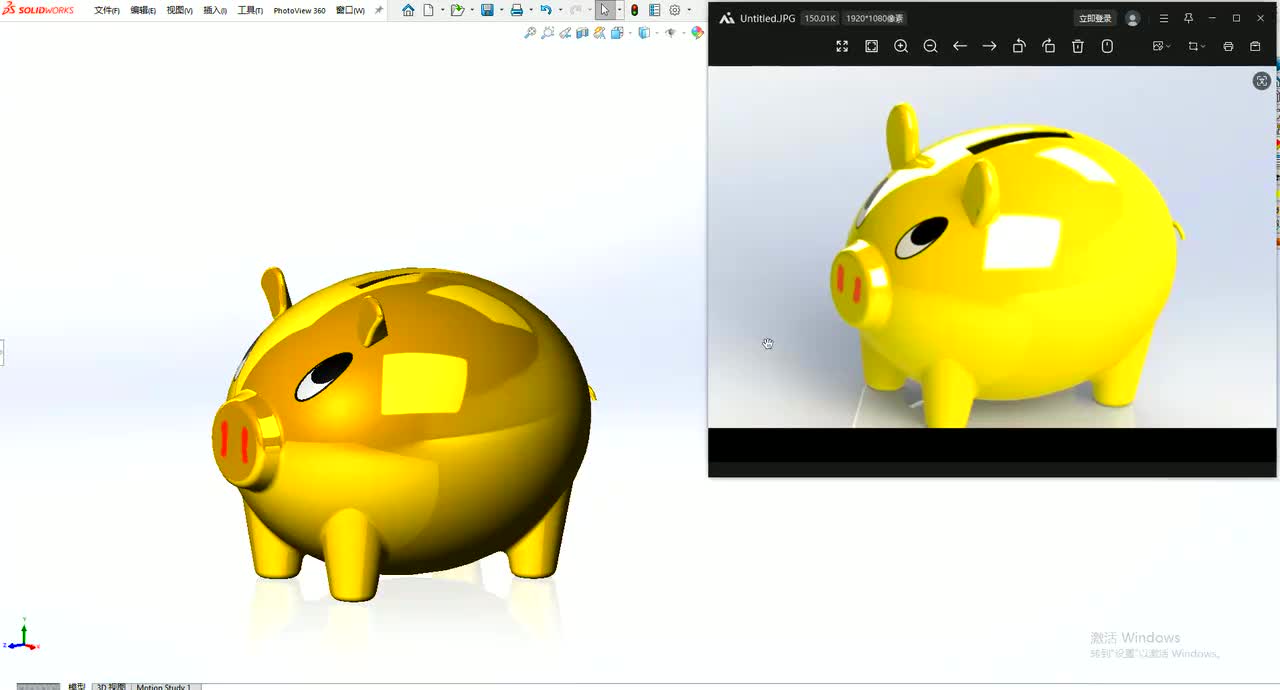The width and height of the screenshot is (1280, 690).
Task: Save the model with the floppy icon
Action: tap(487, 10)
